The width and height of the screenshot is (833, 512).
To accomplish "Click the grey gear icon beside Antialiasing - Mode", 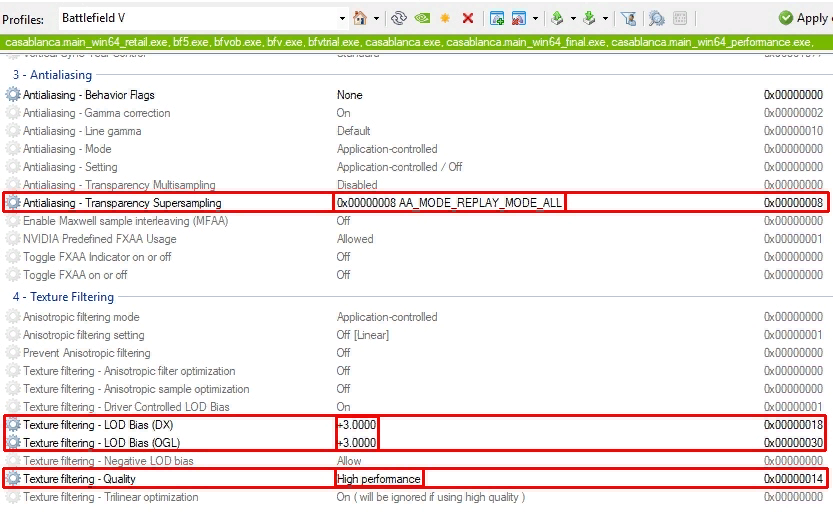I will [x=13, y=149].
